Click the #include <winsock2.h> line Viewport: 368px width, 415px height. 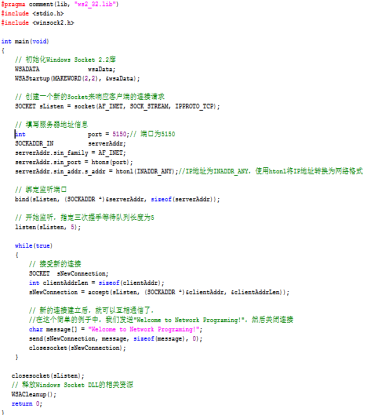tap(38, 23)
